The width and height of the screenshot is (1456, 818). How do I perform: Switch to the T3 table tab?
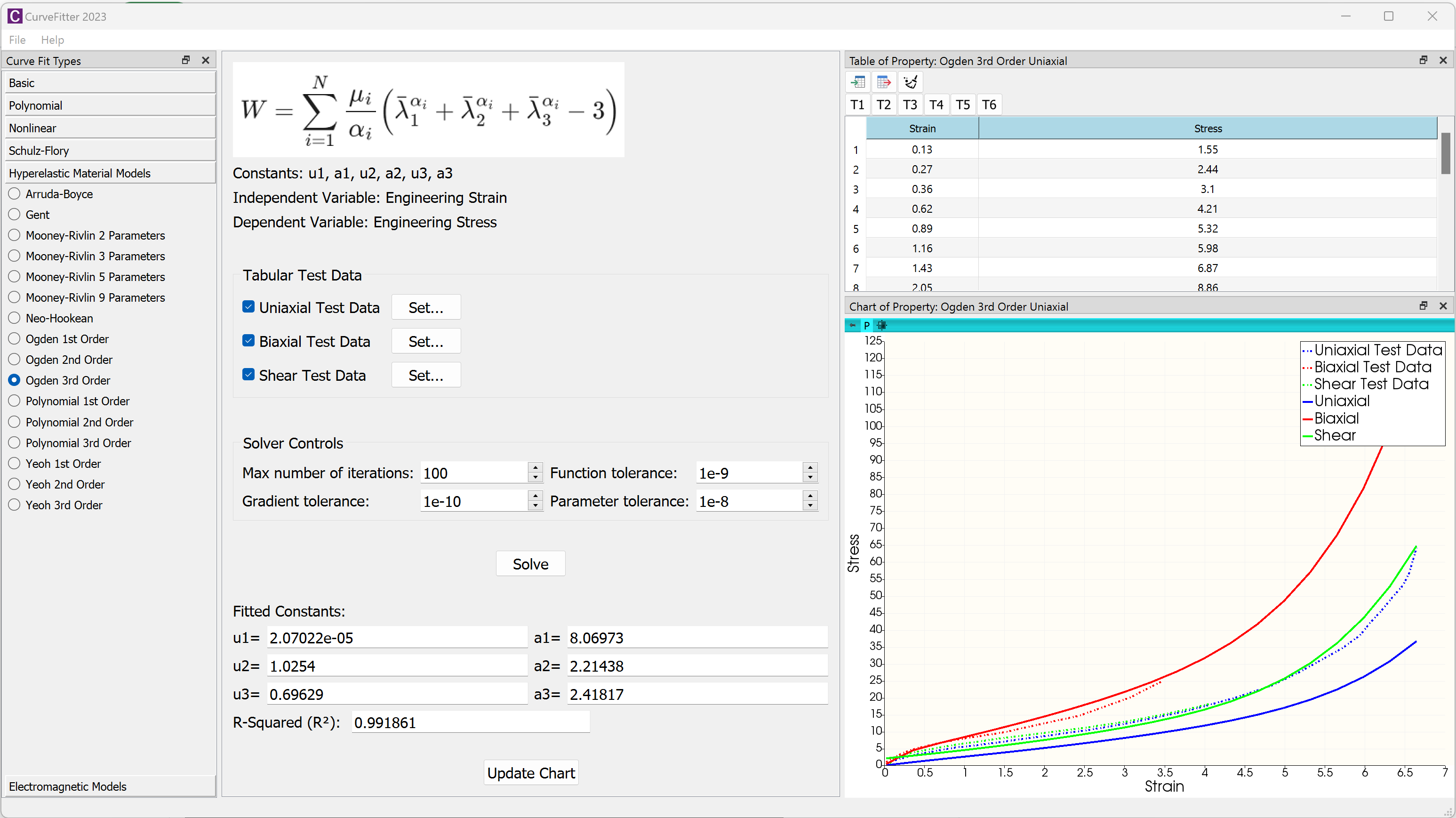tap(910, 104)
